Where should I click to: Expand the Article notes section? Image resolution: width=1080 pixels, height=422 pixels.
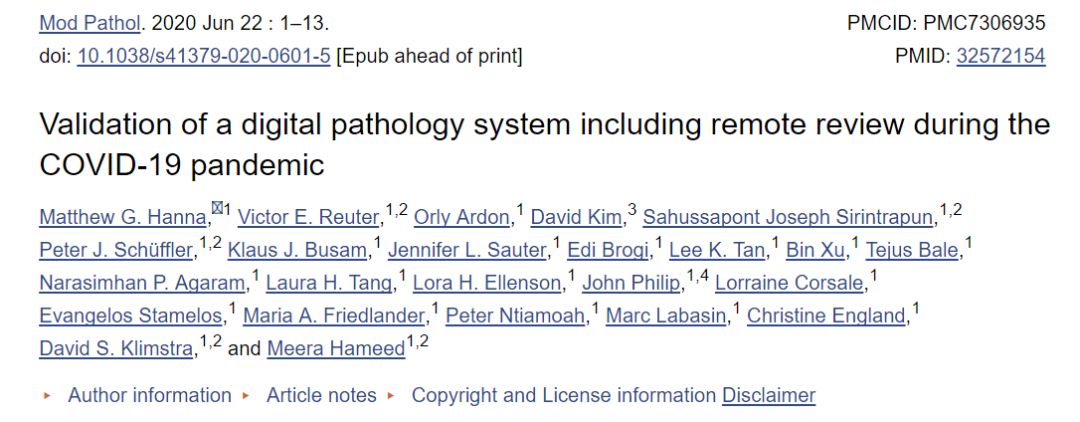(321, 396)
